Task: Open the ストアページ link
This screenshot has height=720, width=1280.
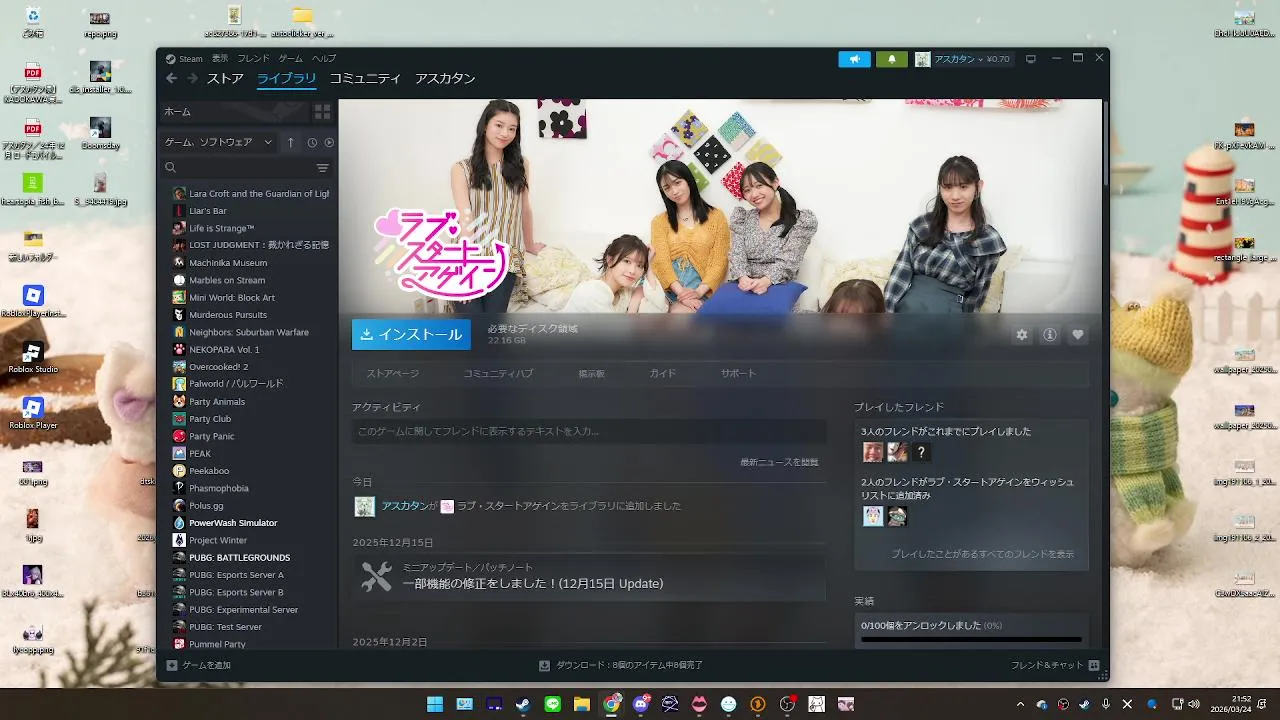Action: [393, 373]
